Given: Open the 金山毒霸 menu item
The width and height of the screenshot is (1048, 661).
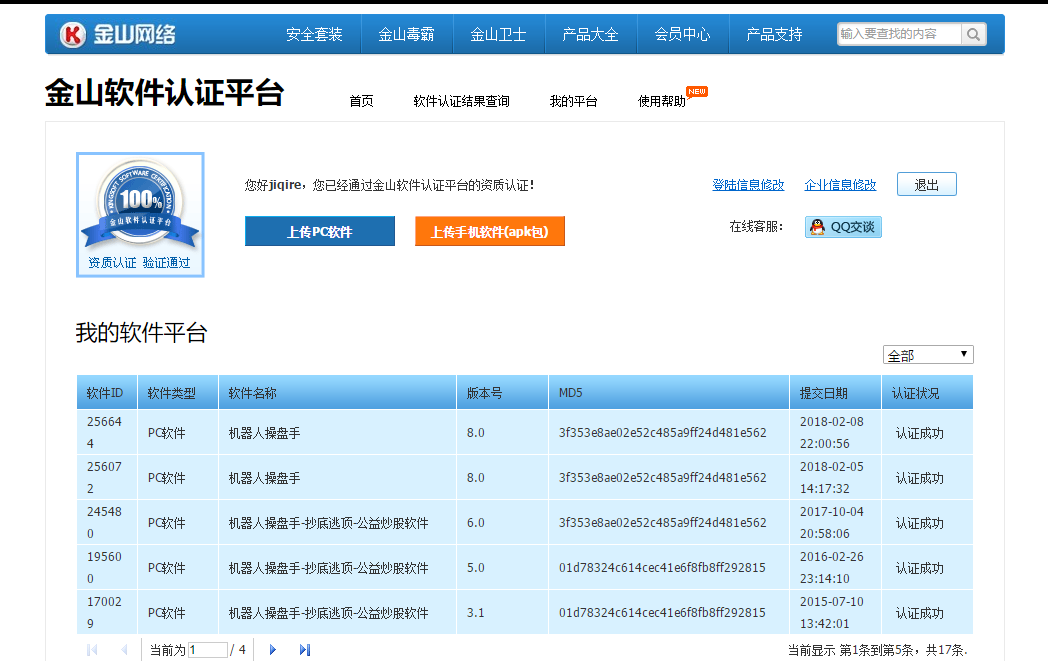Looking at the screenshot, I should point(406,34).
